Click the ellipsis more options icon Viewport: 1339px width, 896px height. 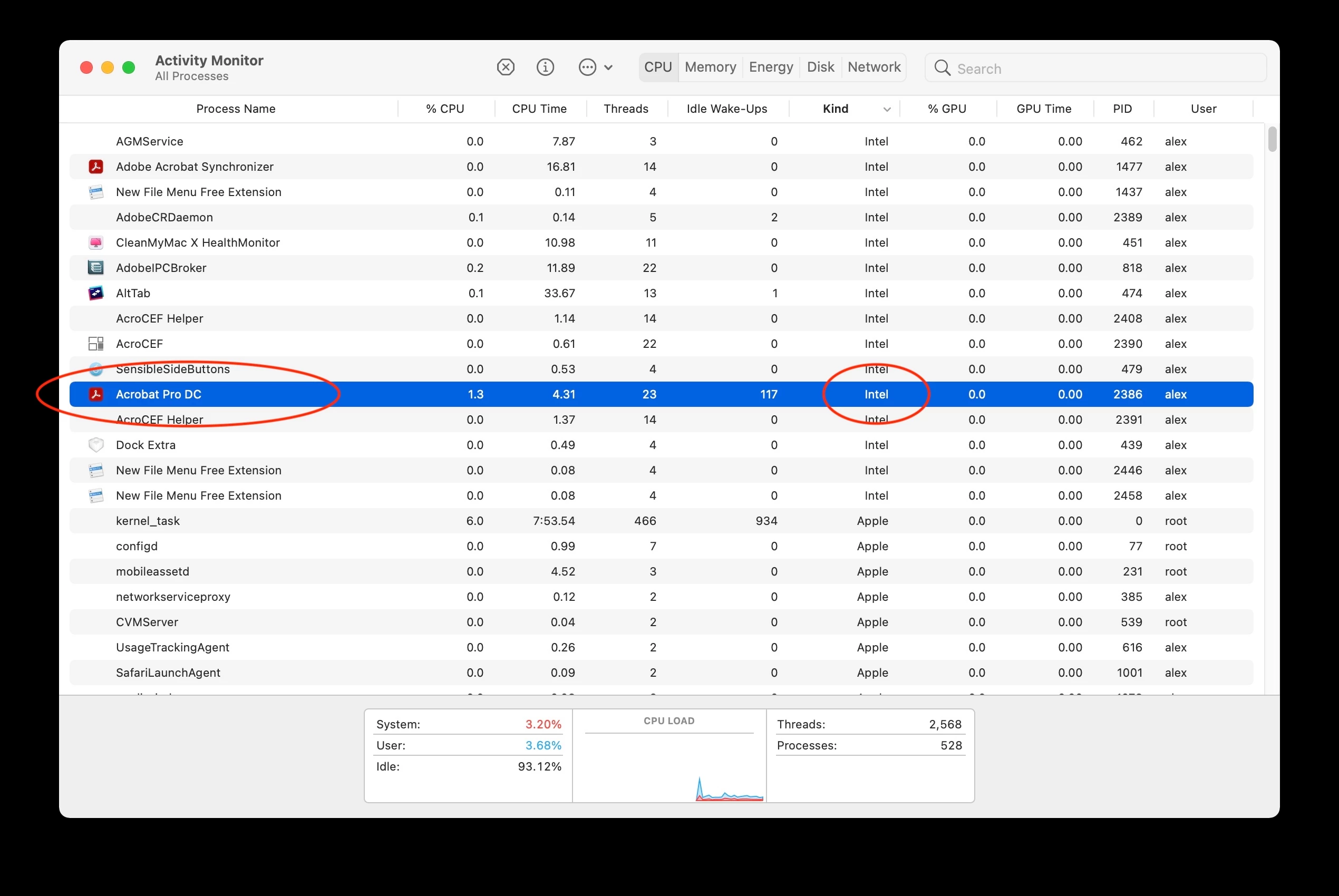click(x=587, y=67)
